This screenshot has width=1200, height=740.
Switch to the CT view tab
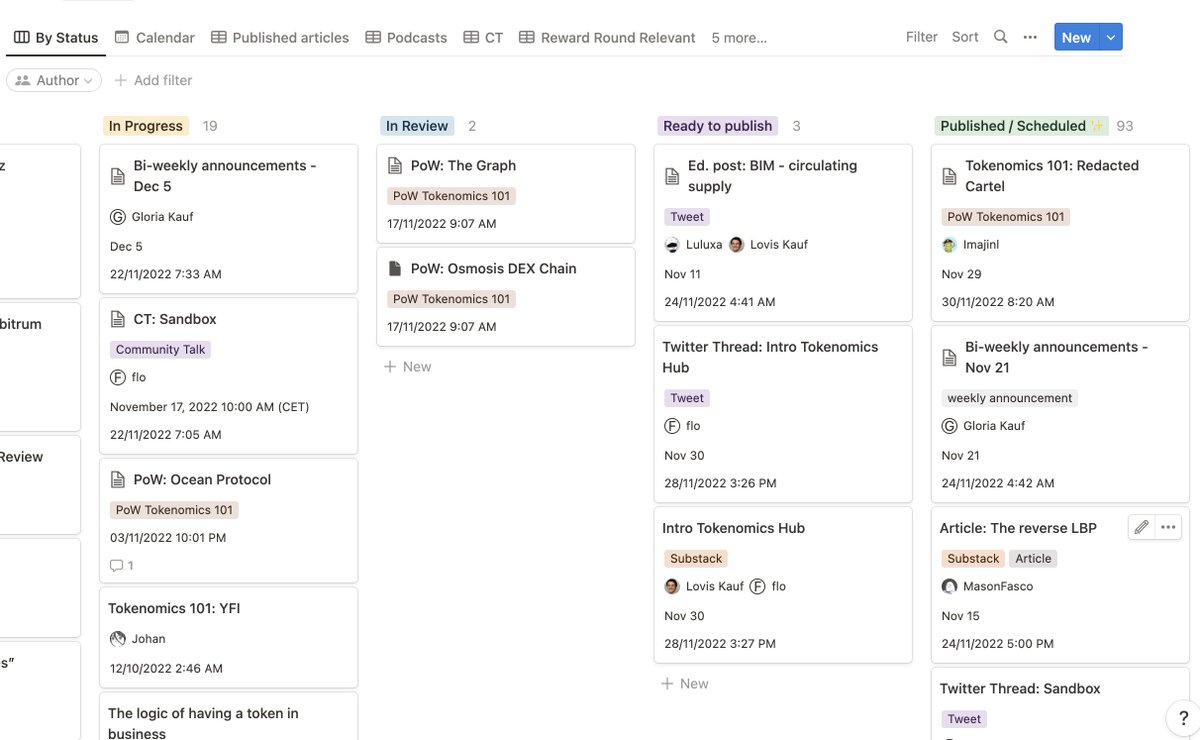tap(484, 38)
